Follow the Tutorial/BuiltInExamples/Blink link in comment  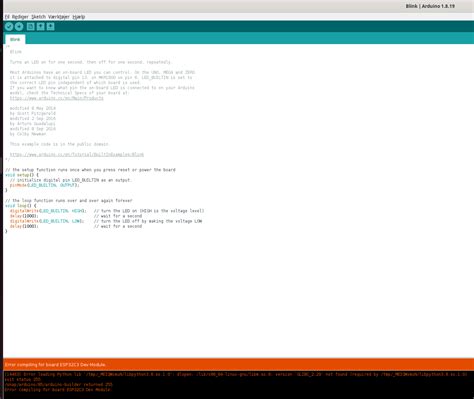click(77, 154)
